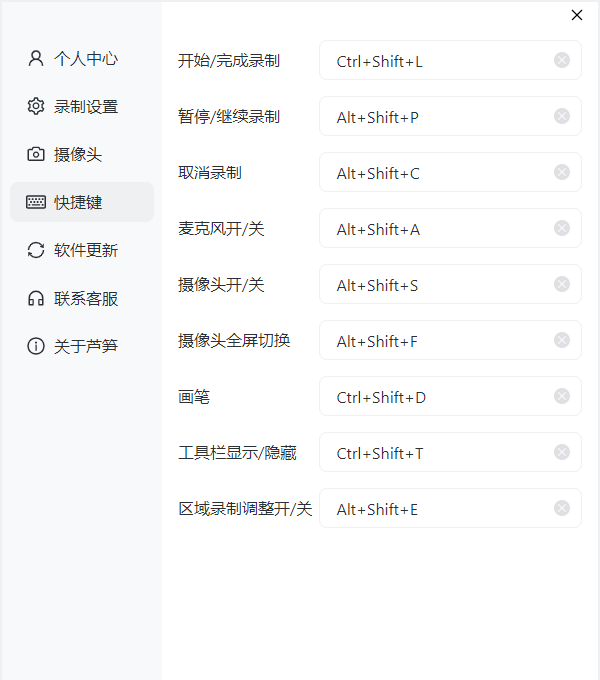Clear the 暂停/继续录制 shortcut Alt+Shift+P
Viewport: 600px width, 680px height.
562,116
